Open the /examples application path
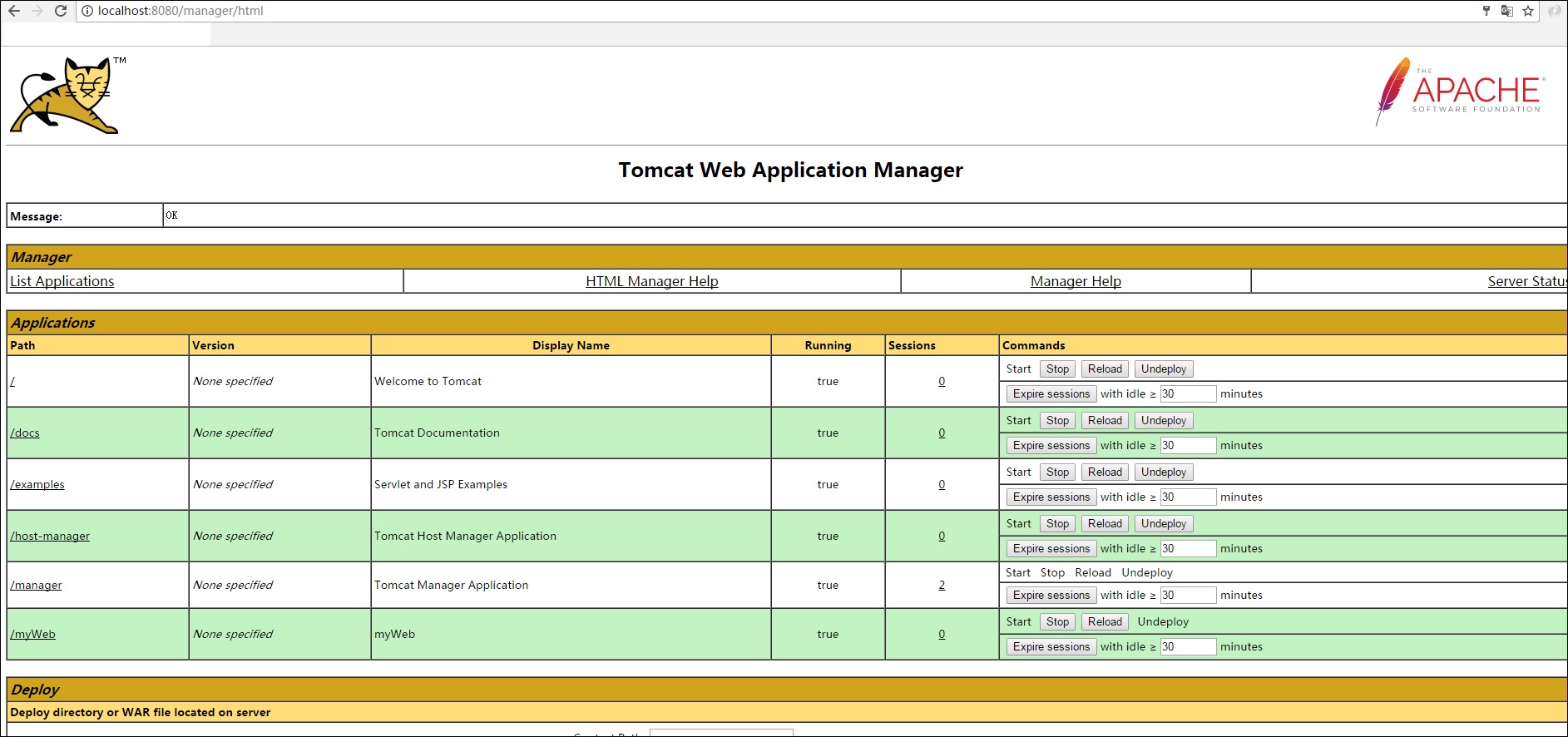The height and width of the screenshot is (737, 1568). click(37, 484)
